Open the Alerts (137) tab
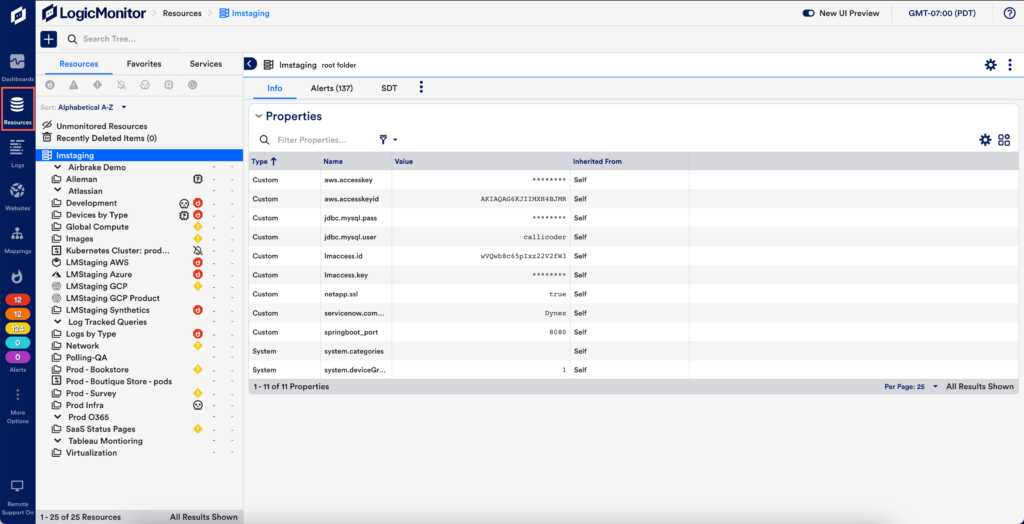Screen dimensions: 1024x524 pyautogui.click(x=332, y=88)
